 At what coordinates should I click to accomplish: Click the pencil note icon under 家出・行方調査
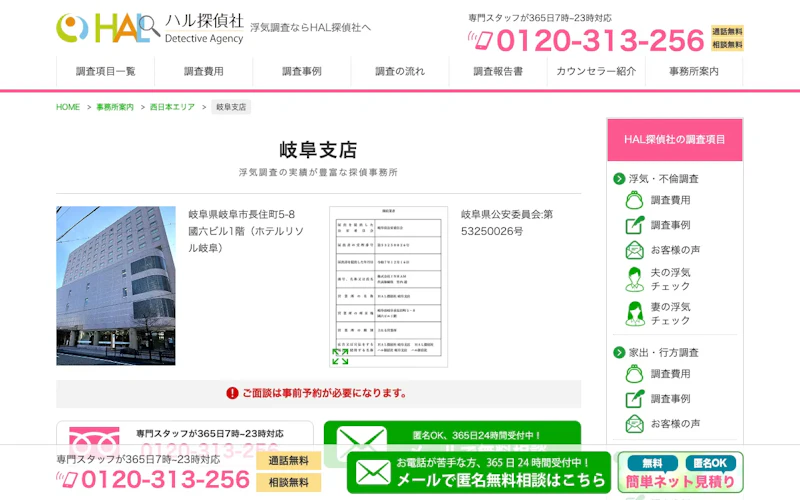(635, 399)
